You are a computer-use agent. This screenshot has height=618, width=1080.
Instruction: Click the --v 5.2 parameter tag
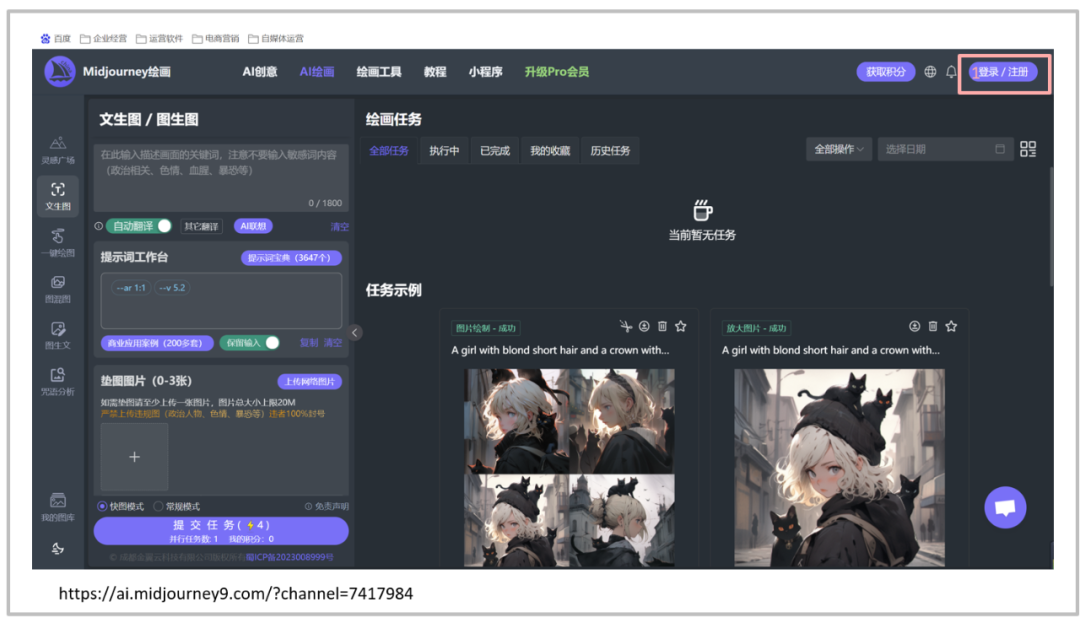pos(172,288)
